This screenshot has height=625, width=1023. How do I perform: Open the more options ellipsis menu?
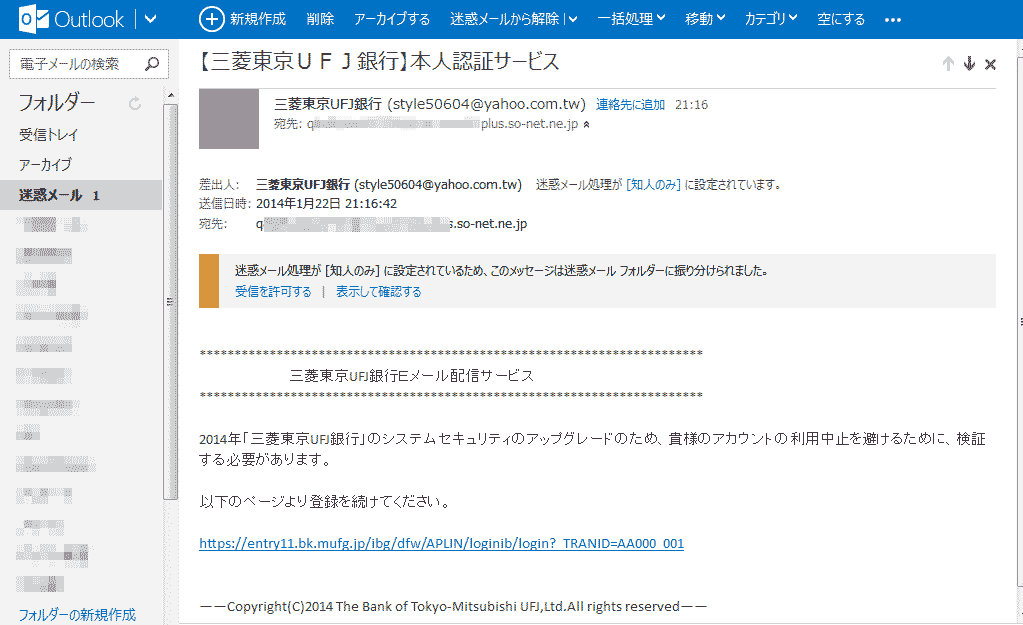click(x=893, y=19)
